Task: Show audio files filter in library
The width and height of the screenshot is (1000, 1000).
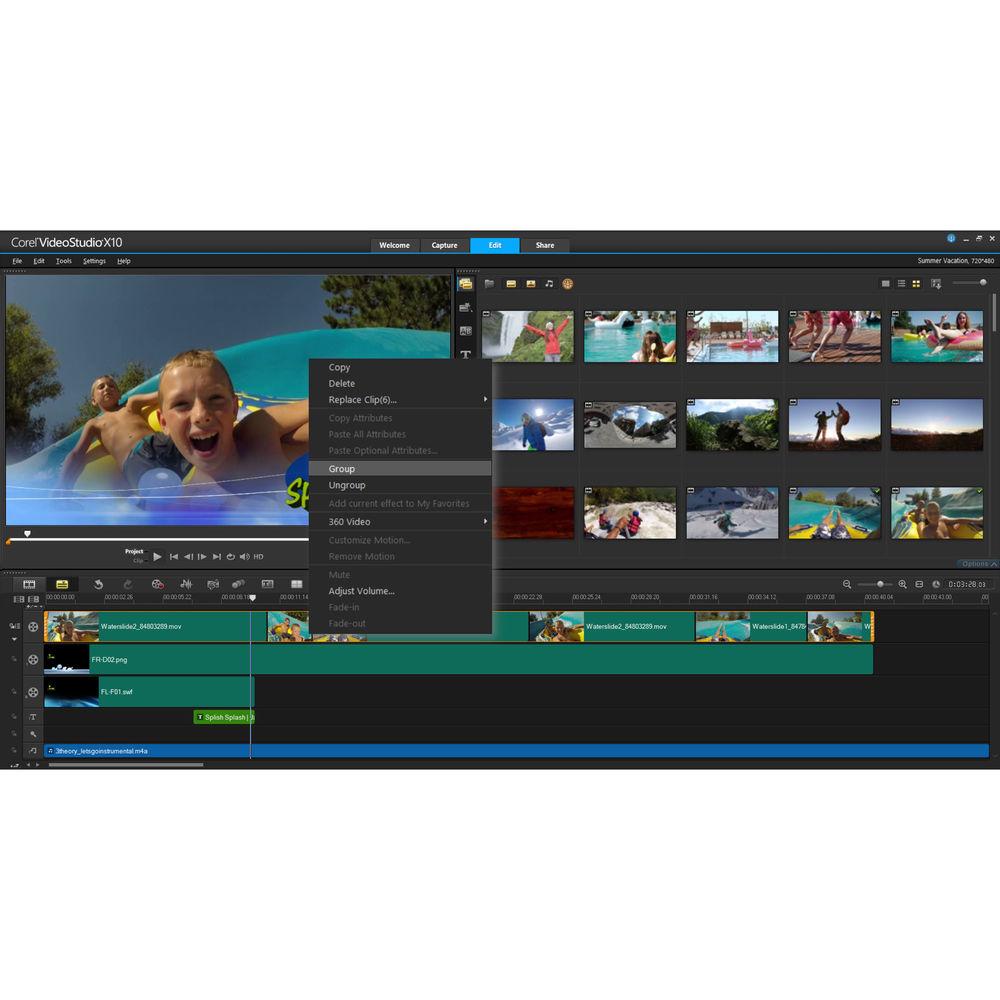Action: [x=549, y=284]
